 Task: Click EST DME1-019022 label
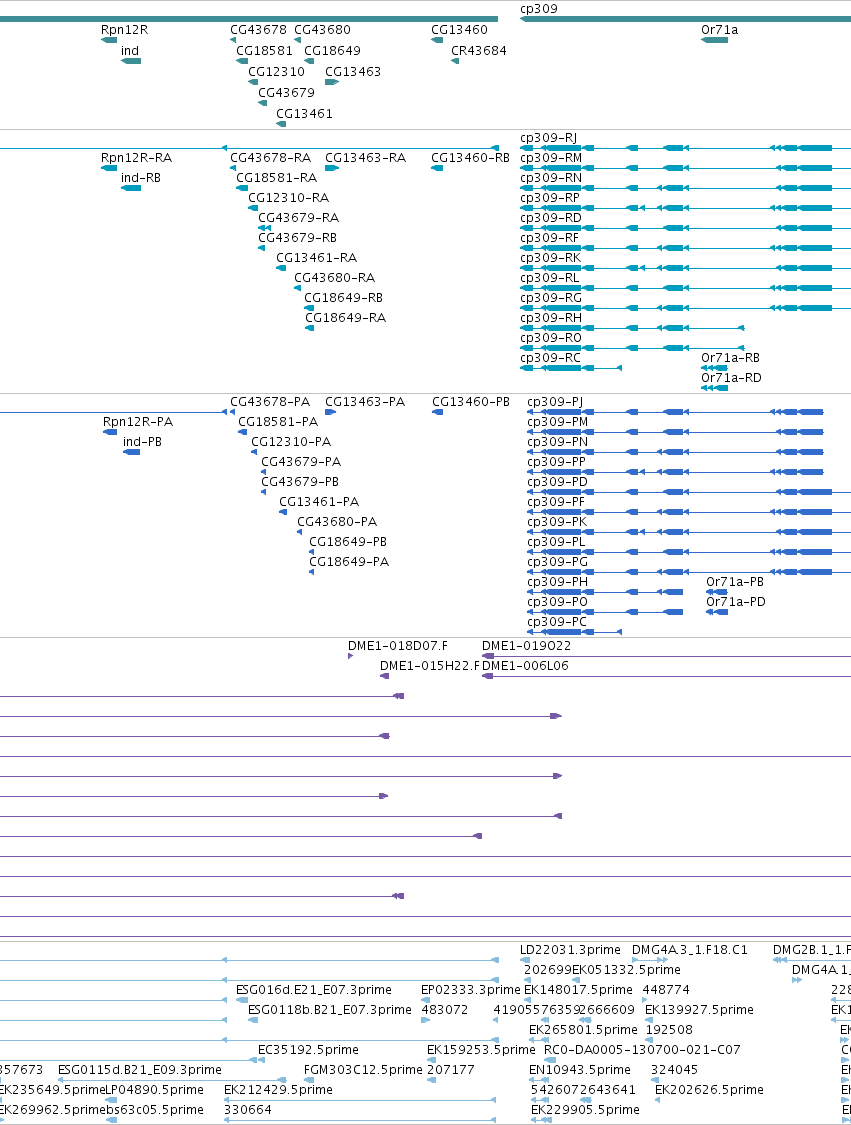click(526, 646)
